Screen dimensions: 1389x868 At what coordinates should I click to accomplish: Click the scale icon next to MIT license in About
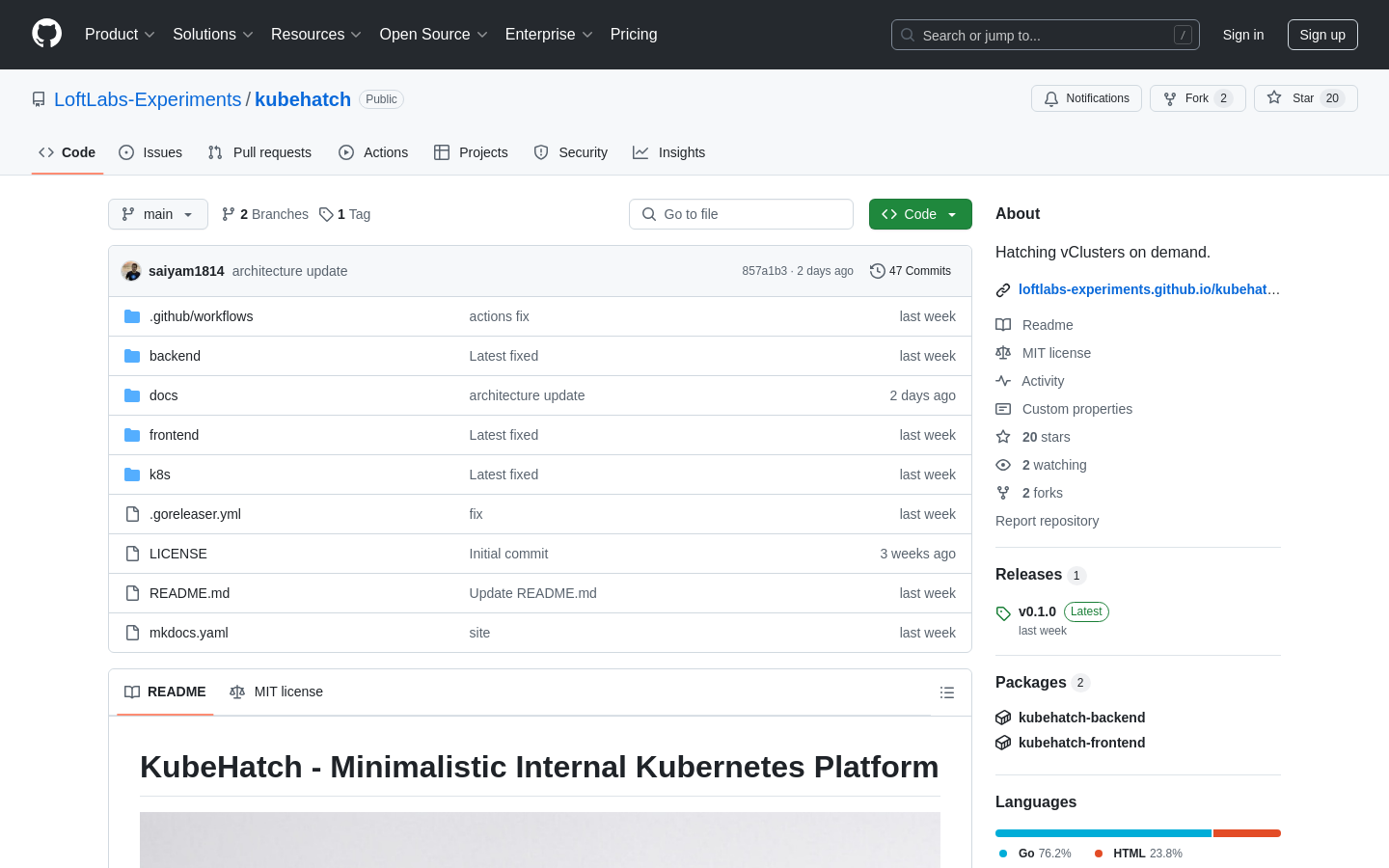click(x=1003, y=353)
